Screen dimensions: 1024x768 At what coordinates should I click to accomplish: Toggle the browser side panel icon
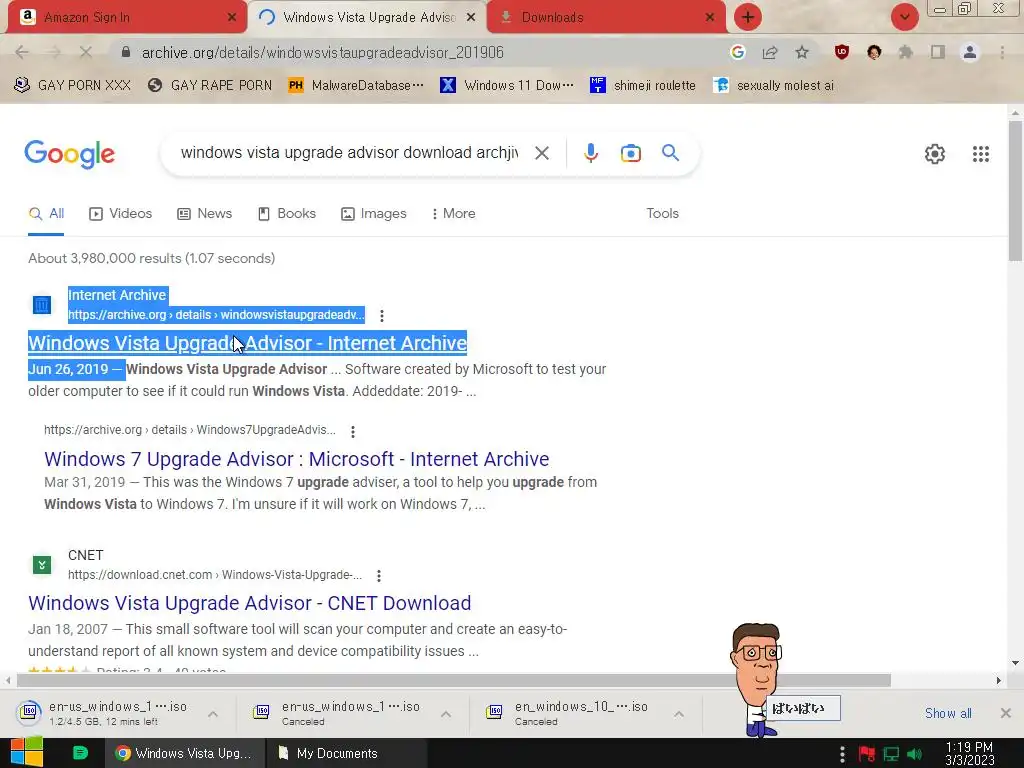coord(938,52)
